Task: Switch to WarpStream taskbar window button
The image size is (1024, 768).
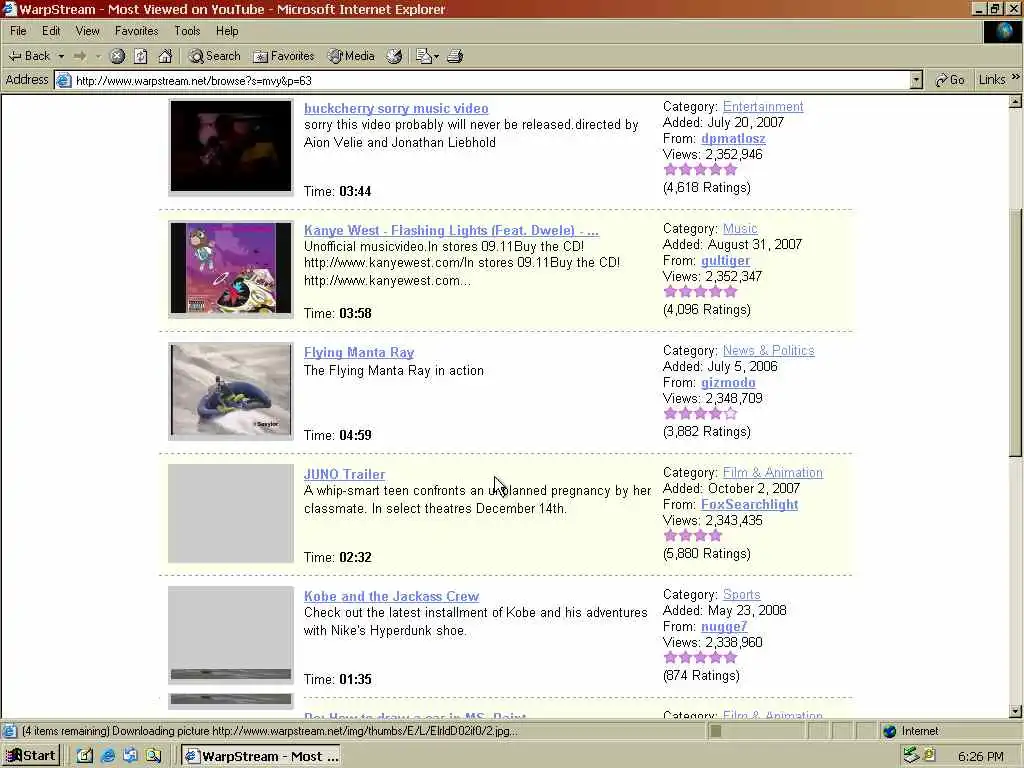Action: click(261, 756)
